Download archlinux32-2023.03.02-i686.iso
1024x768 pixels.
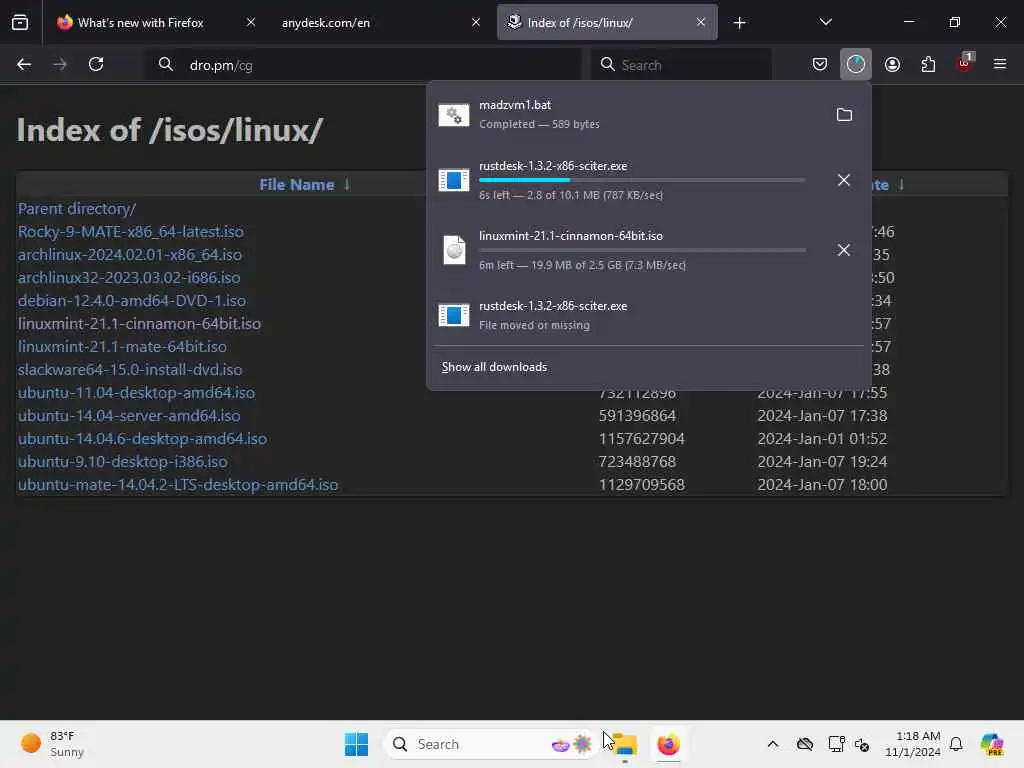click(x=129, y=278)
